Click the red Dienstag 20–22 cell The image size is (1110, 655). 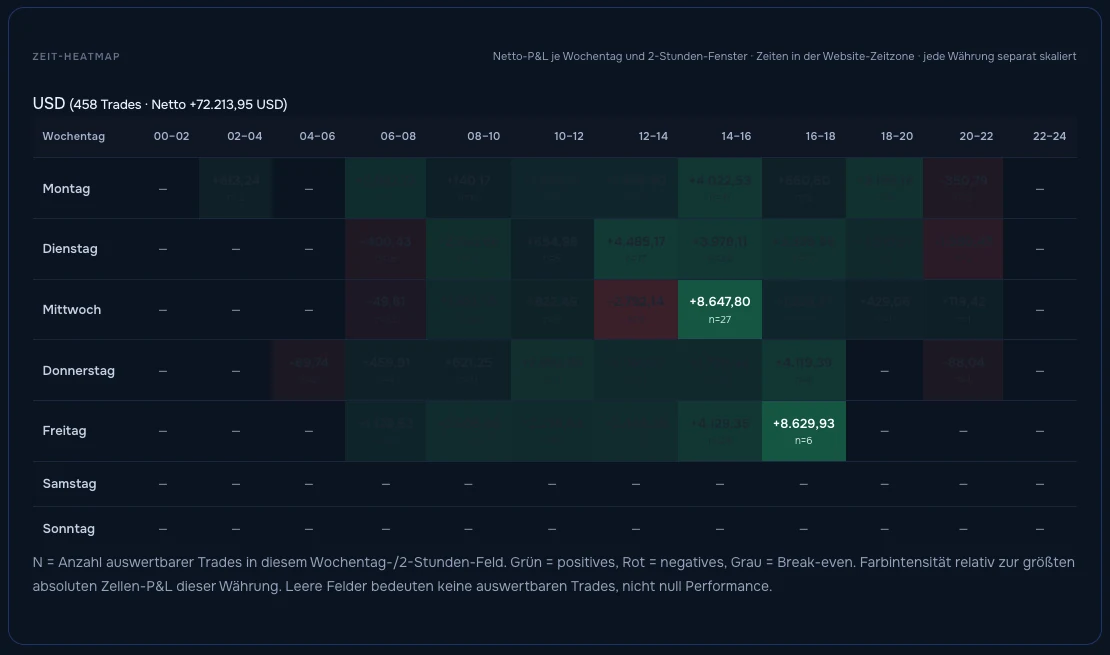pos(963,249)
